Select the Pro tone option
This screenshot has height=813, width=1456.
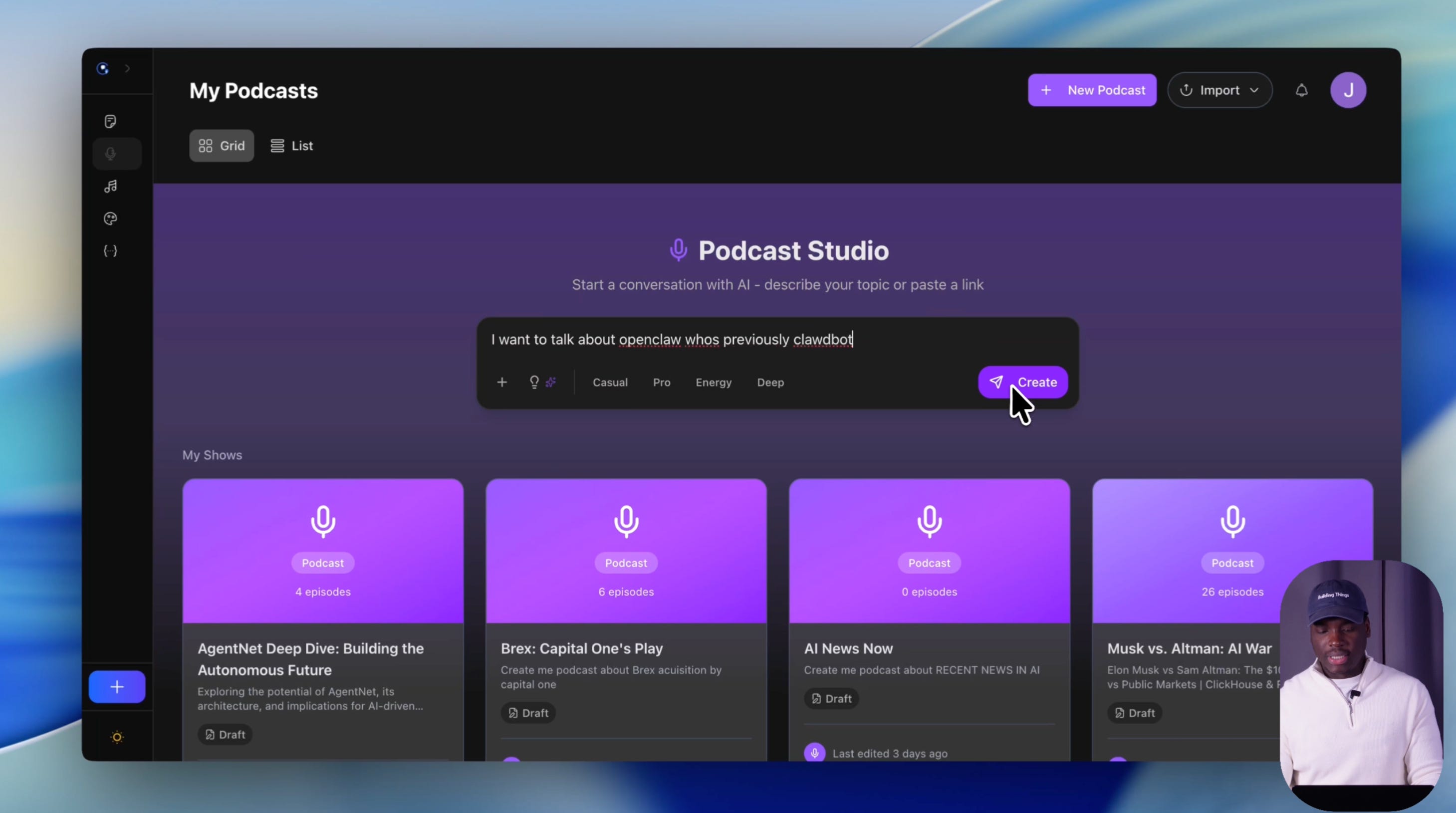click(662, 383)
